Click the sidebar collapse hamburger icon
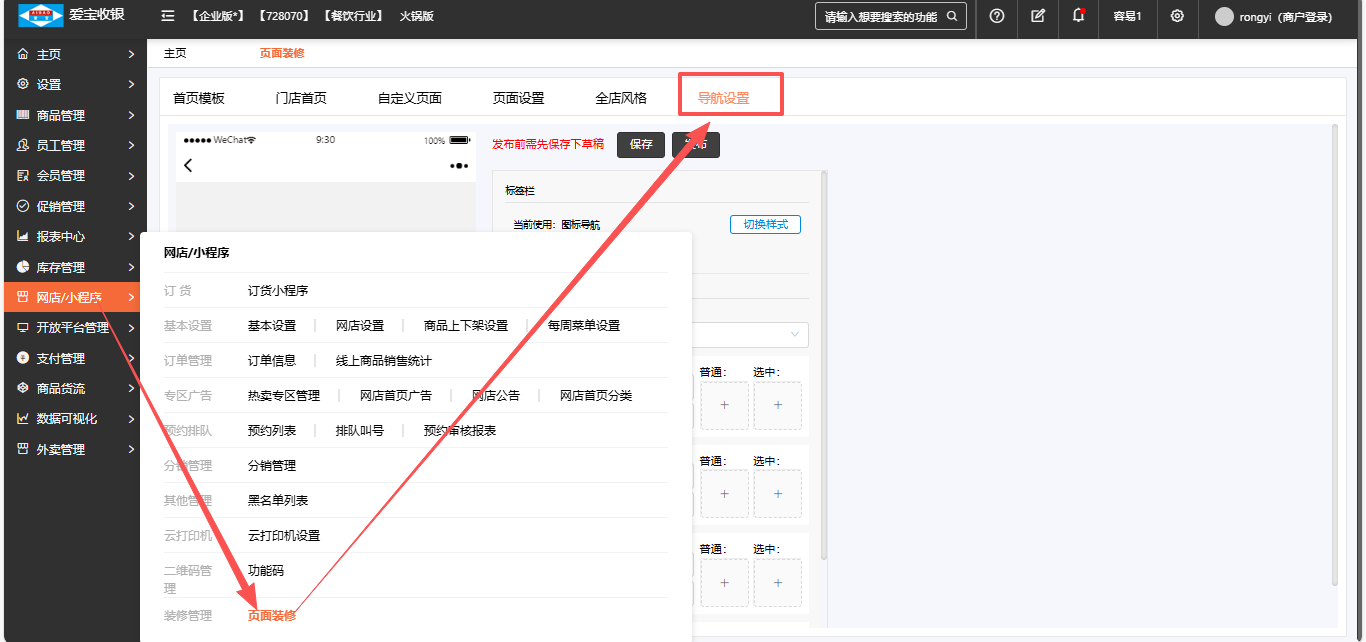The height and width of the screenshot is (642, 1366). pos(167,16)
